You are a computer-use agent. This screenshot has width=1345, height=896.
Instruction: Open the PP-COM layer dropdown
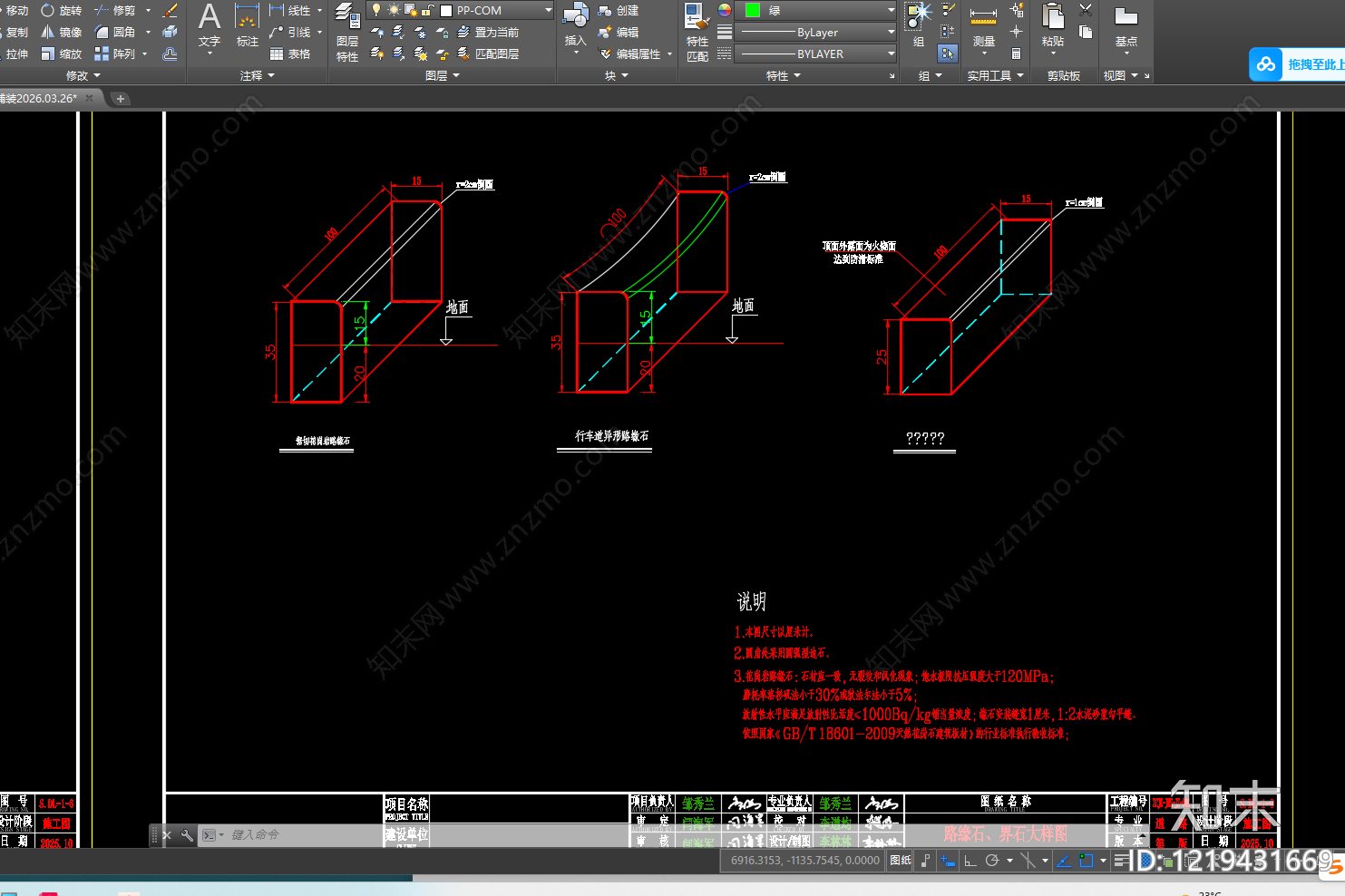[461, 10]
